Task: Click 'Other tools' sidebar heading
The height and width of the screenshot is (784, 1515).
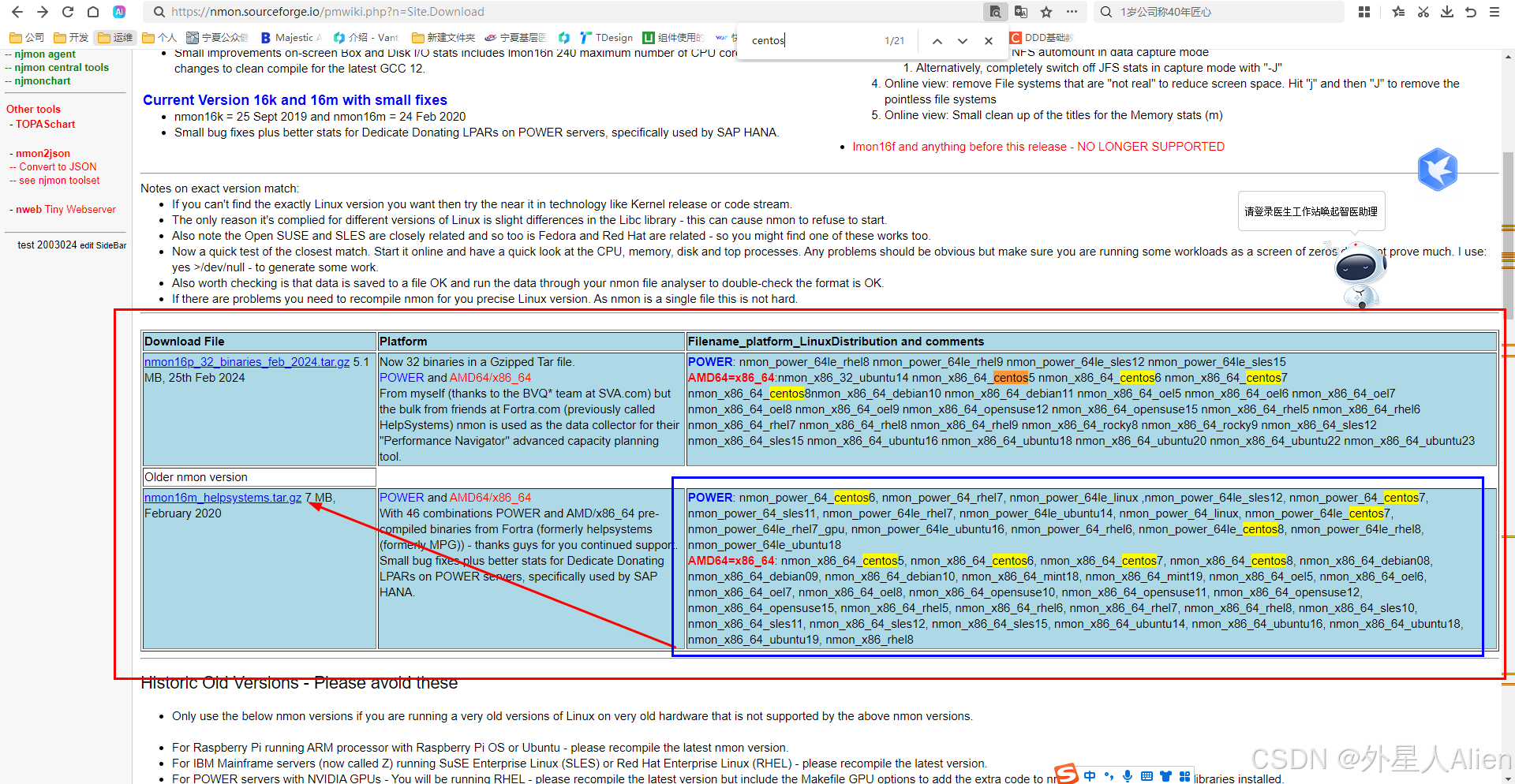Action: coord(33,110)
